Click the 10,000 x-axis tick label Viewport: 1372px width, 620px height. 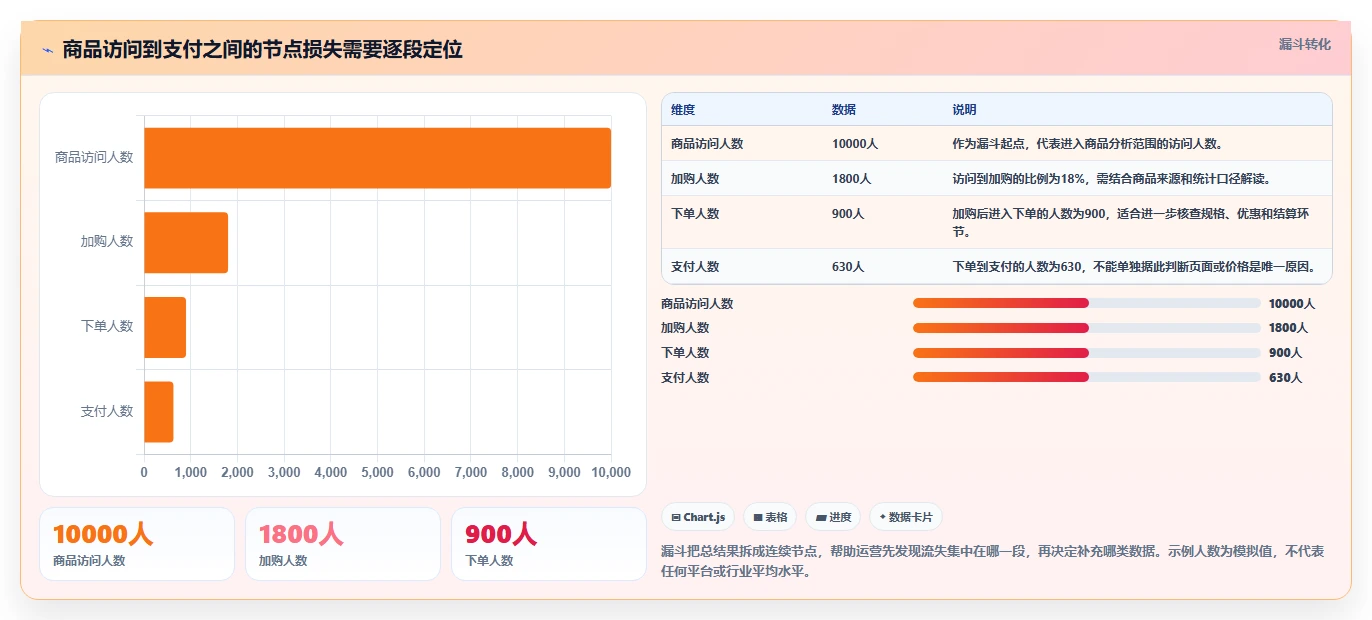611,472
